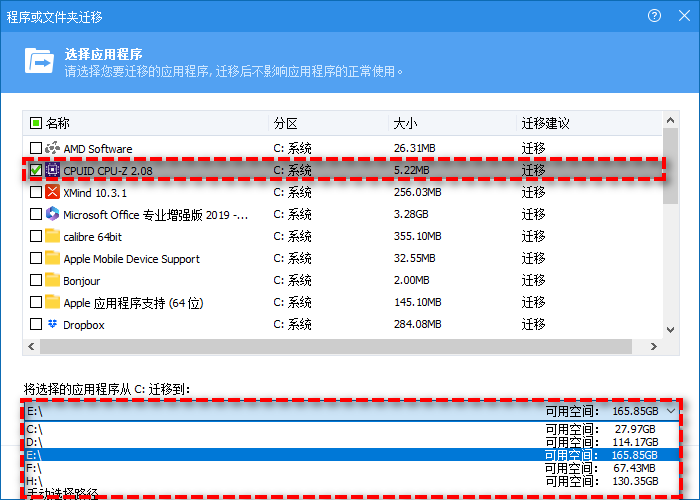
Task: Select the AMD Software row name
Action: click(x=98, y=149)
